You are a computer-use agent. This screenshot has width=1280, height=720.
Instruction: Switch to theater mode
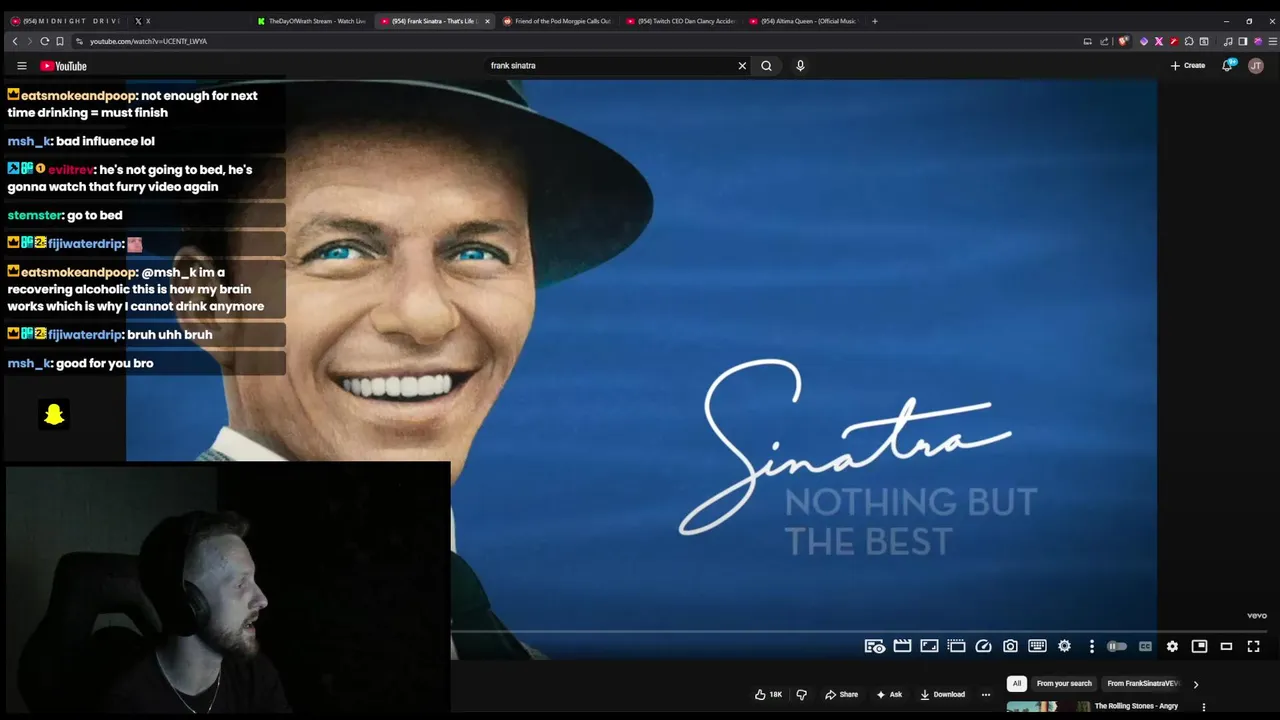click(1226, 646)
